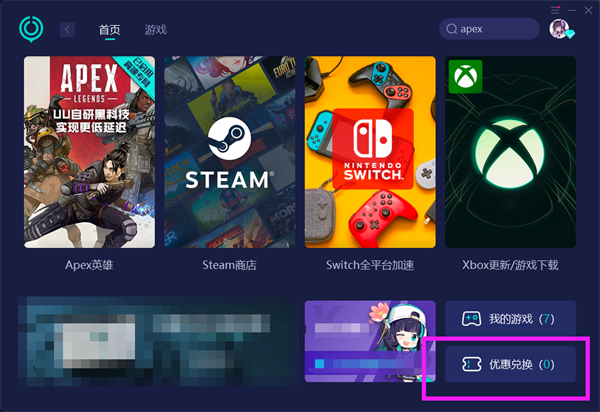
Task: Go back with the left arrow button
Action: (x=67, y=29)
